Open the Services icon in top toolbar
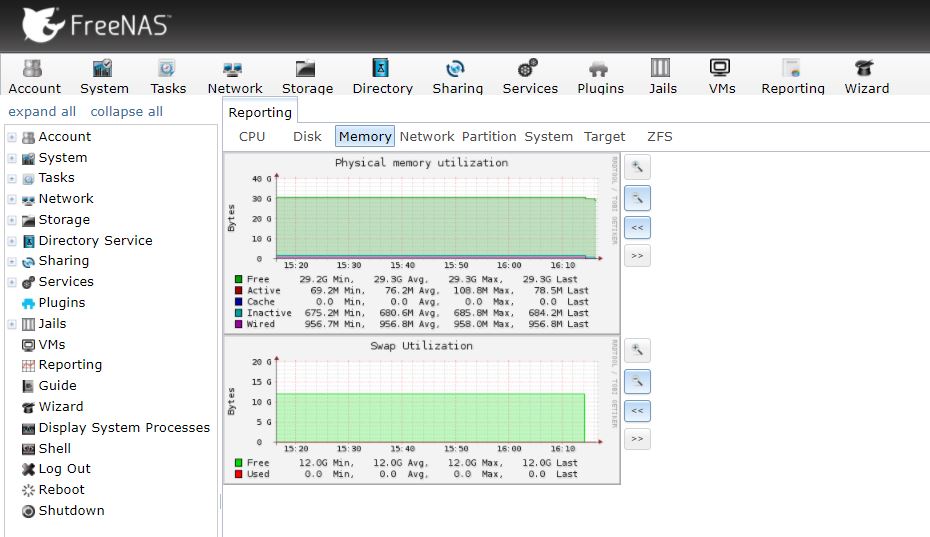 530,77
